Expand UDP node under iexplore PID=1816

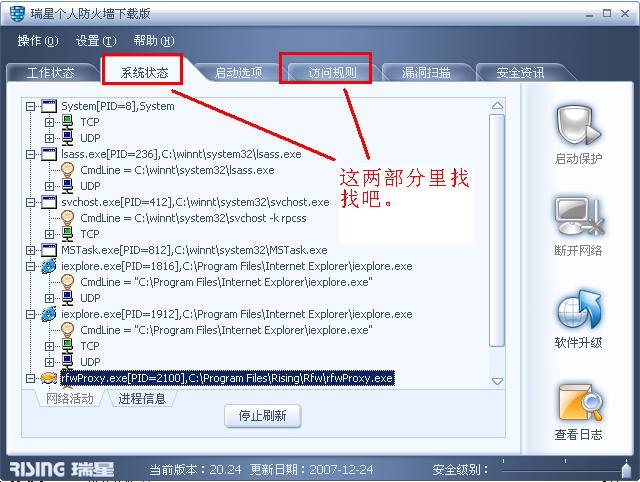coord(49,298)
